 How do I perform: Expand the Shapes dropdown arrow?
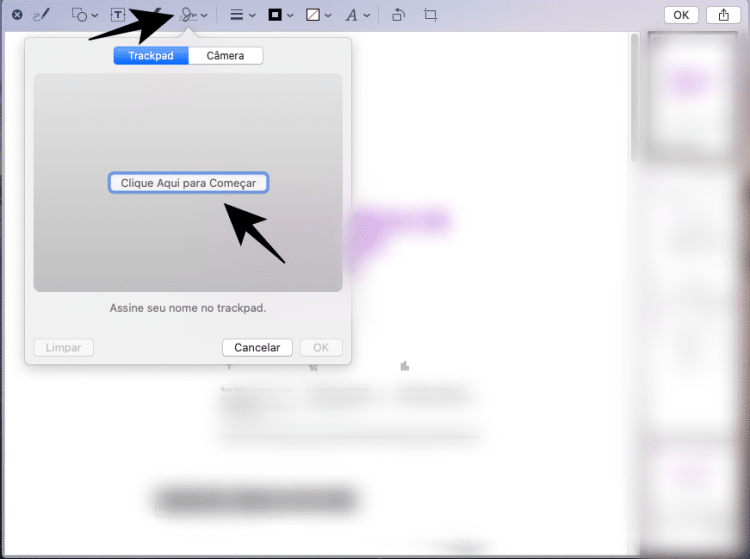[95, 16]
